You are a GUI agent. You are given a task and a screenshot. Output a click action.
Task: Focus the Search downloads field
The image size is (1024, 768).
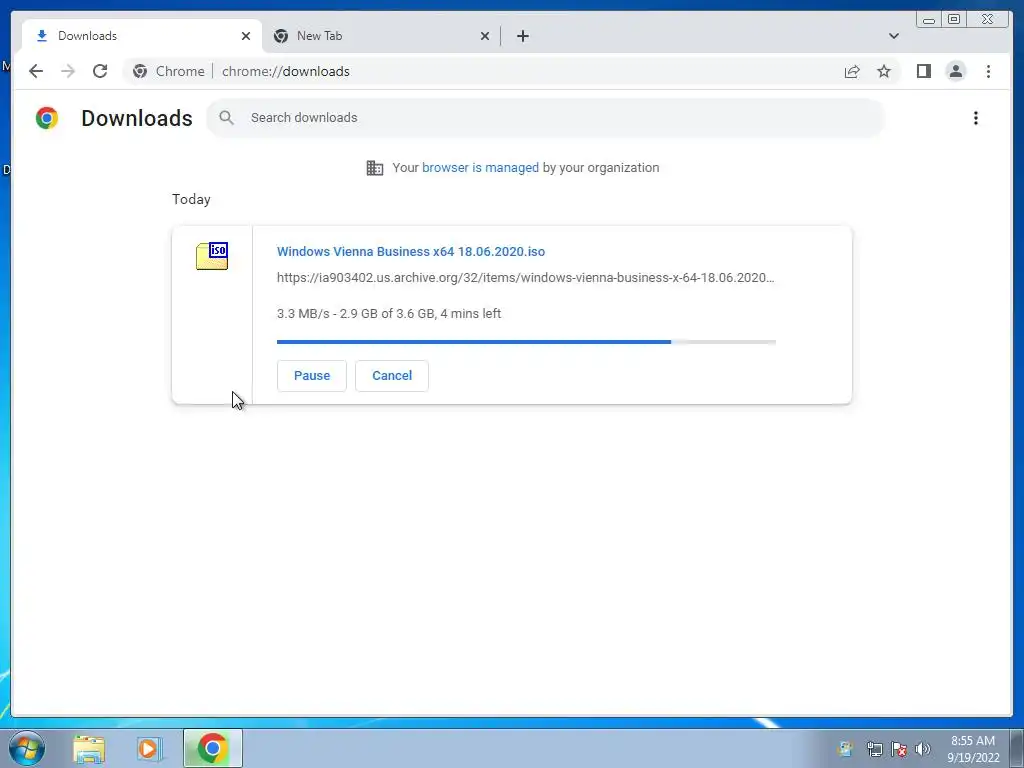pyautogui.click(x=545, y=118)
